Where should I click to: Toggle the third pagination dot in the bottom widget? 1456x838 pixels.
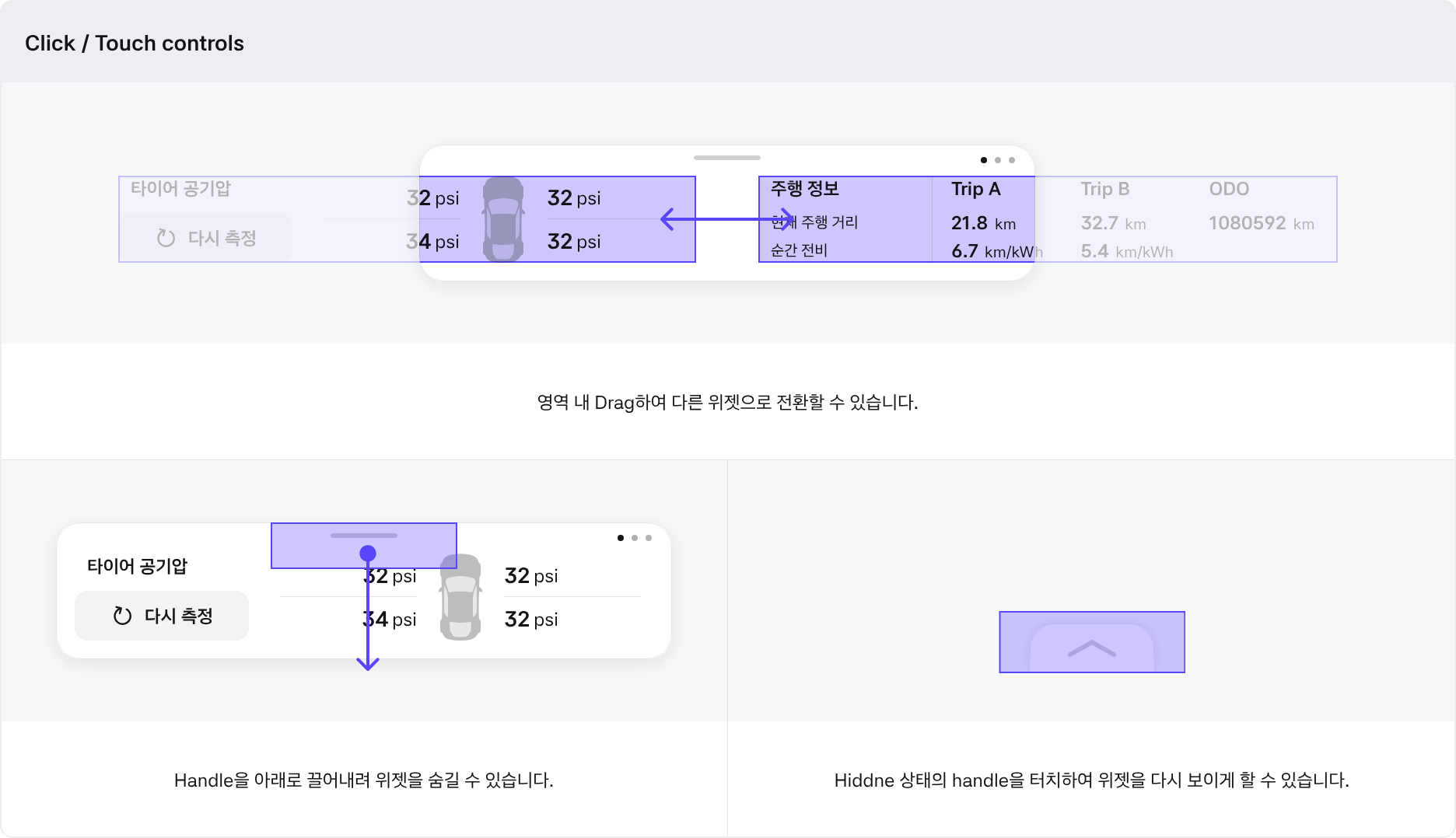[x=649, y=537]
